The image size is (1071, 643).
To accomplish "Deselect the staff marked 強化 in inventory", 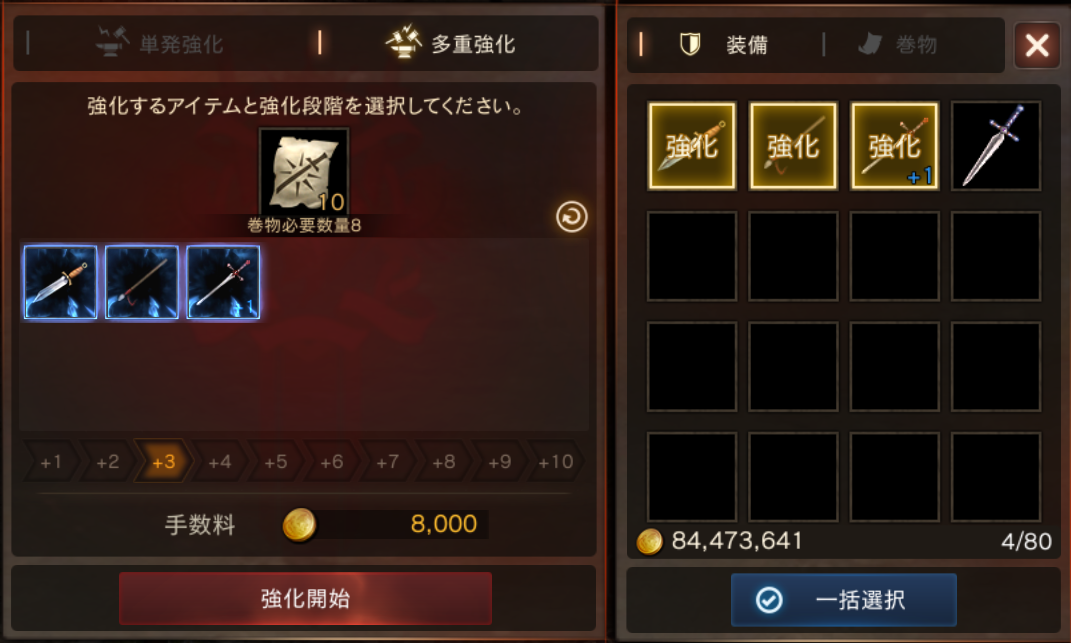I will point(793,146).
